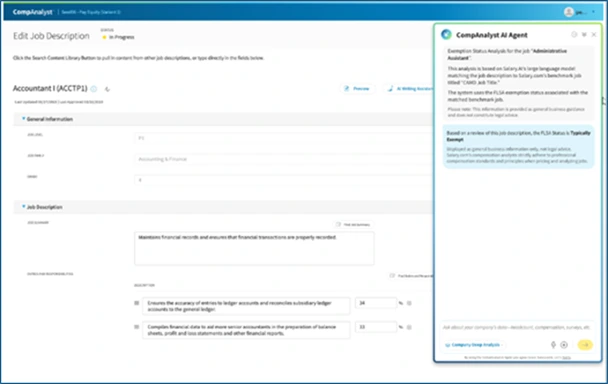The image size is (608, 384).
Task: Edit the compiles financial data duty text box
Action: click(x=246, y=330)
